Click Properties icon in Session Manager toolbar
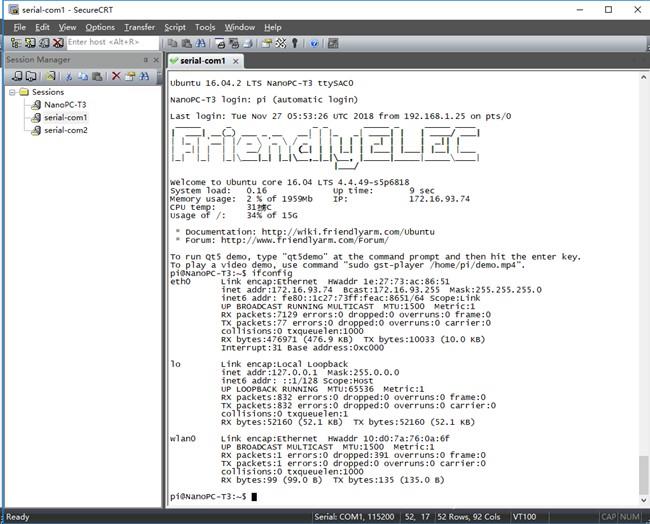The width and height of the screenshot is (650, 524). (130, 76)
